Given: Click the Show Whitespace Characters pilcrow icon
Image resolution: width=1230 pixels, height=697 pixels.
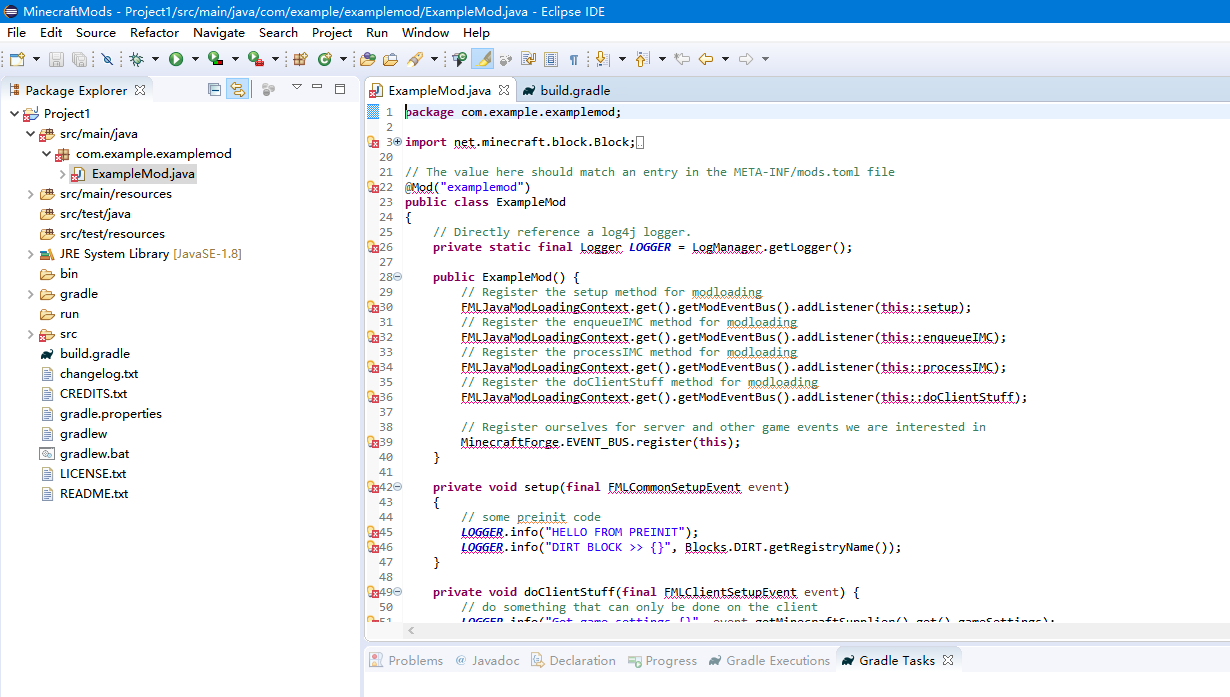Looking at the screenshot, I should (x=574, y=60).
